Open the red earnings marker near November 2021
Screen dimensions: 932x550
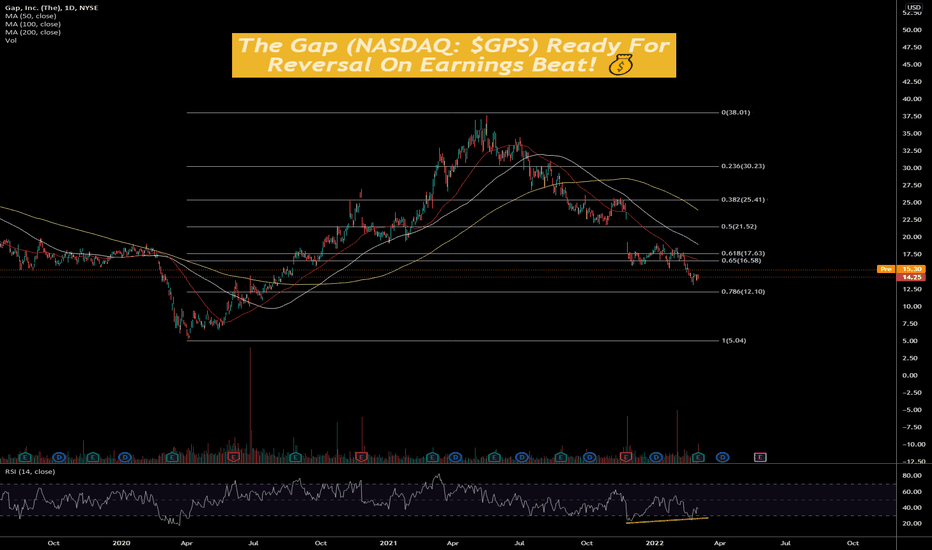(626, 457)
